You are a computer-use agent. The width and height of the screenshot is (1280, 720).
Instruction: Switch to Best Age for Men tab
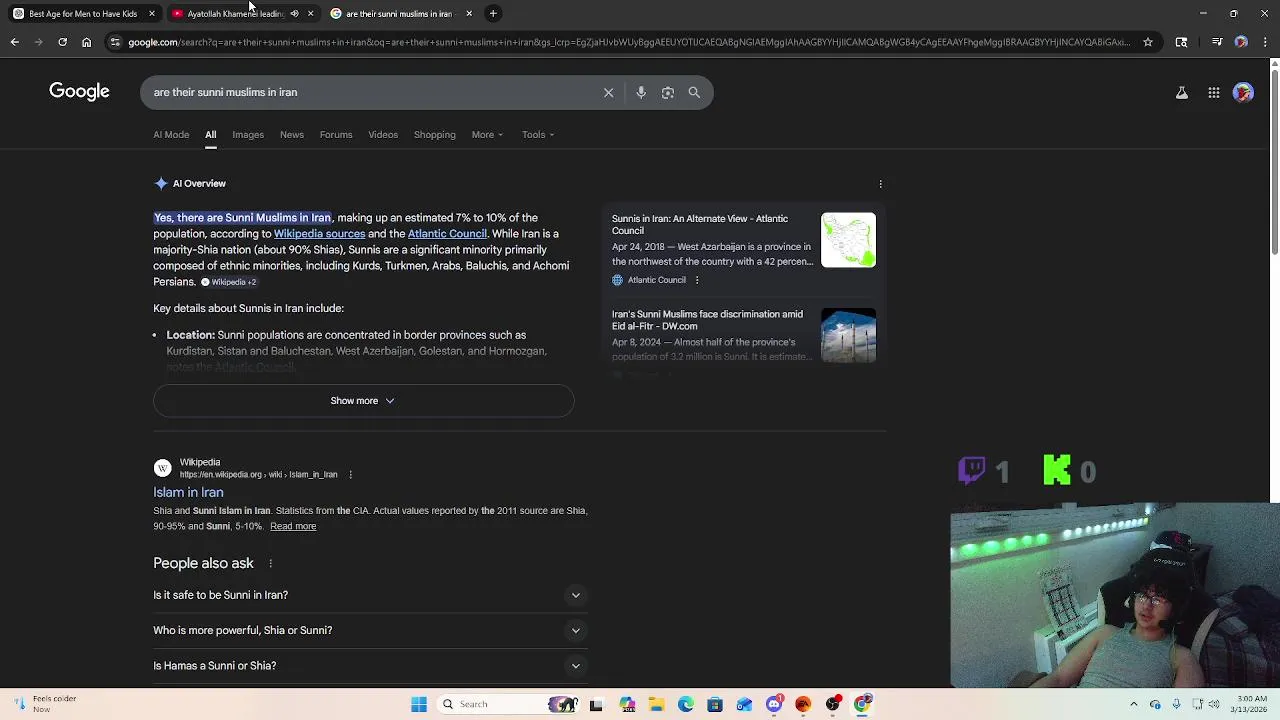[x=82, y=13]
